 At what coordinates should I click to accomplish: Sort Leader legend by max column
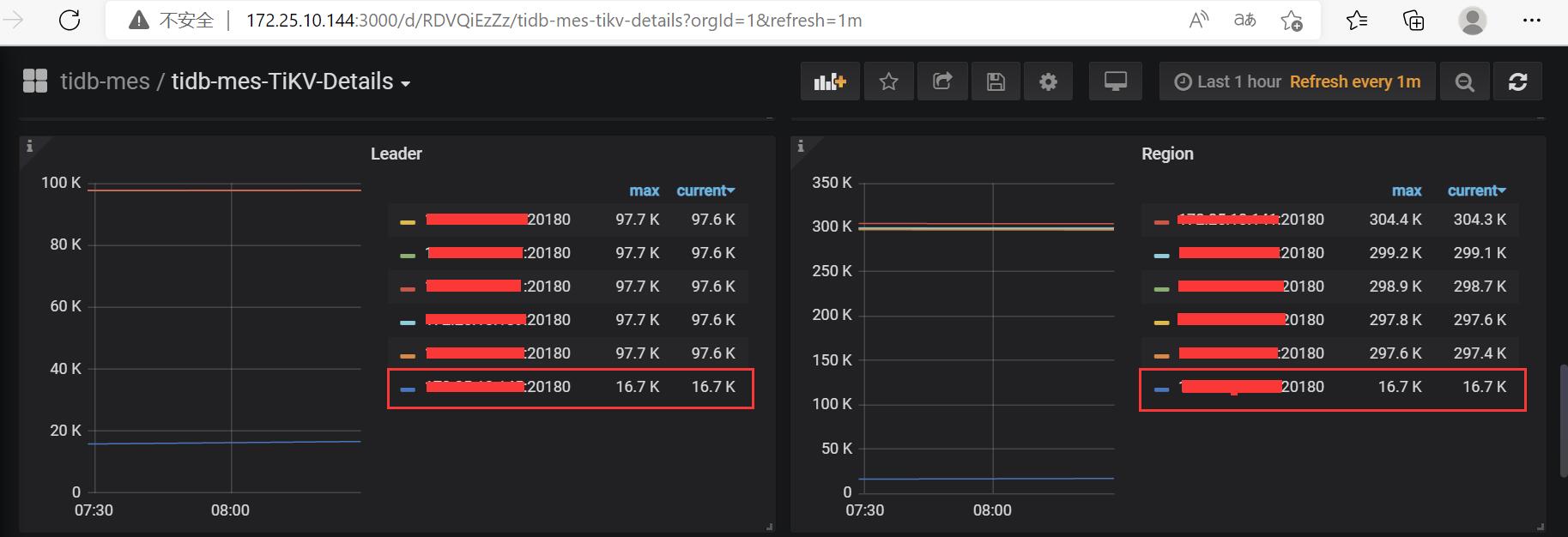644,190
